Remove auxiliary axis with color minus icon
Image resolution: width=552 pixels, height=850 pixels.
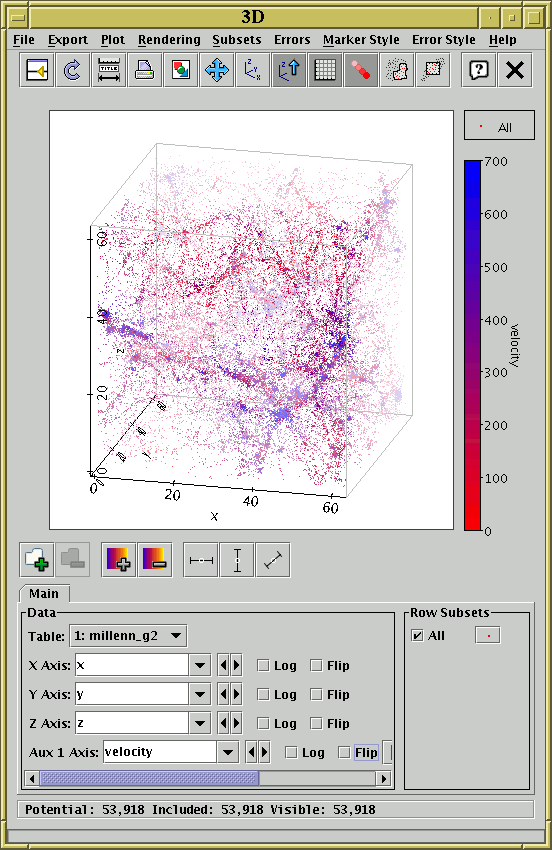click(155, 559)
